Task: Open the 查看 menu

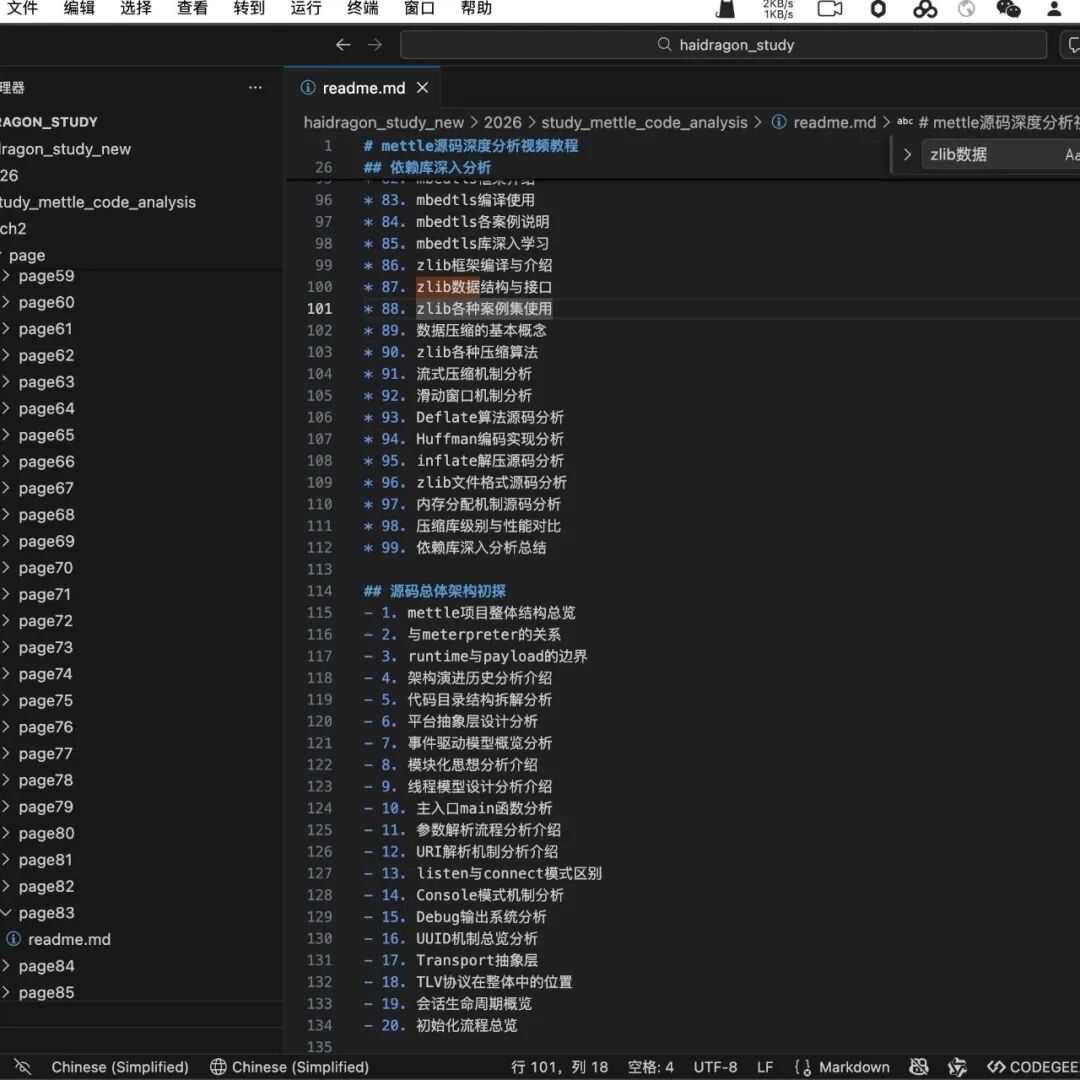Action: (192, 8)
